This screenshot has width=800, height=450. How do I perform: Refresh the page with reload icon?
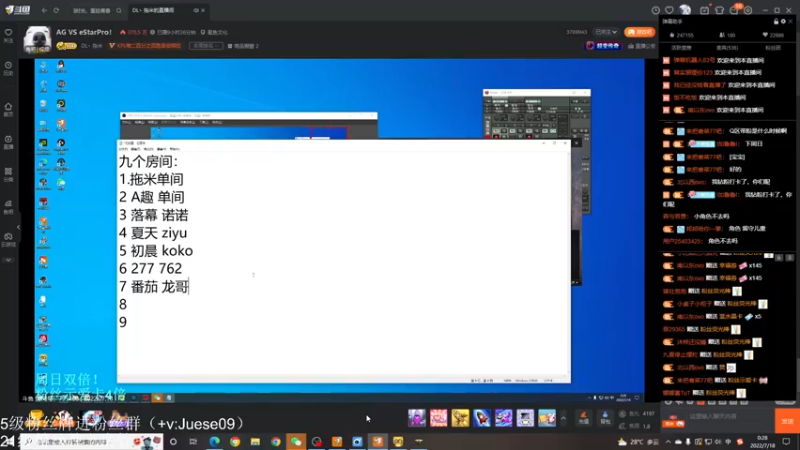point(56,10)
